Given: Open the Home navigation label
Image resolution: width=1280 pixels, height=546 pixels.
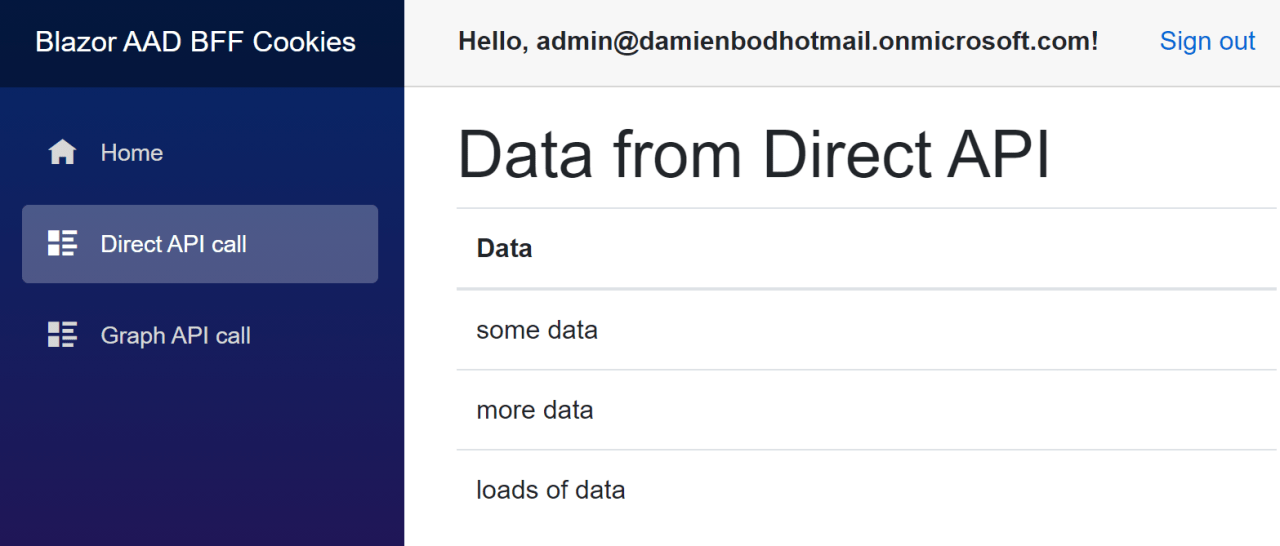Looking at the screenshot, I should point(131,153).
